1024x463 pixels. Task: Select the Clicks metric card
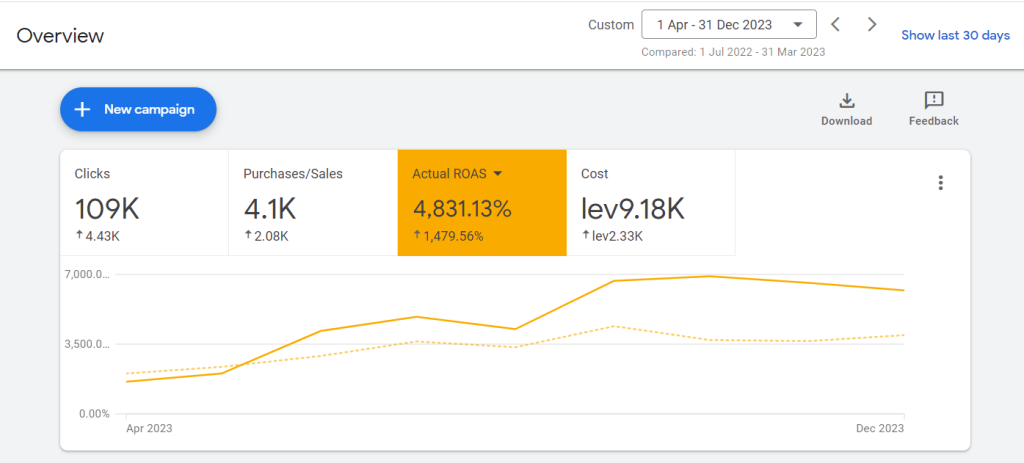pyautogui.click(x=144, y=202)
